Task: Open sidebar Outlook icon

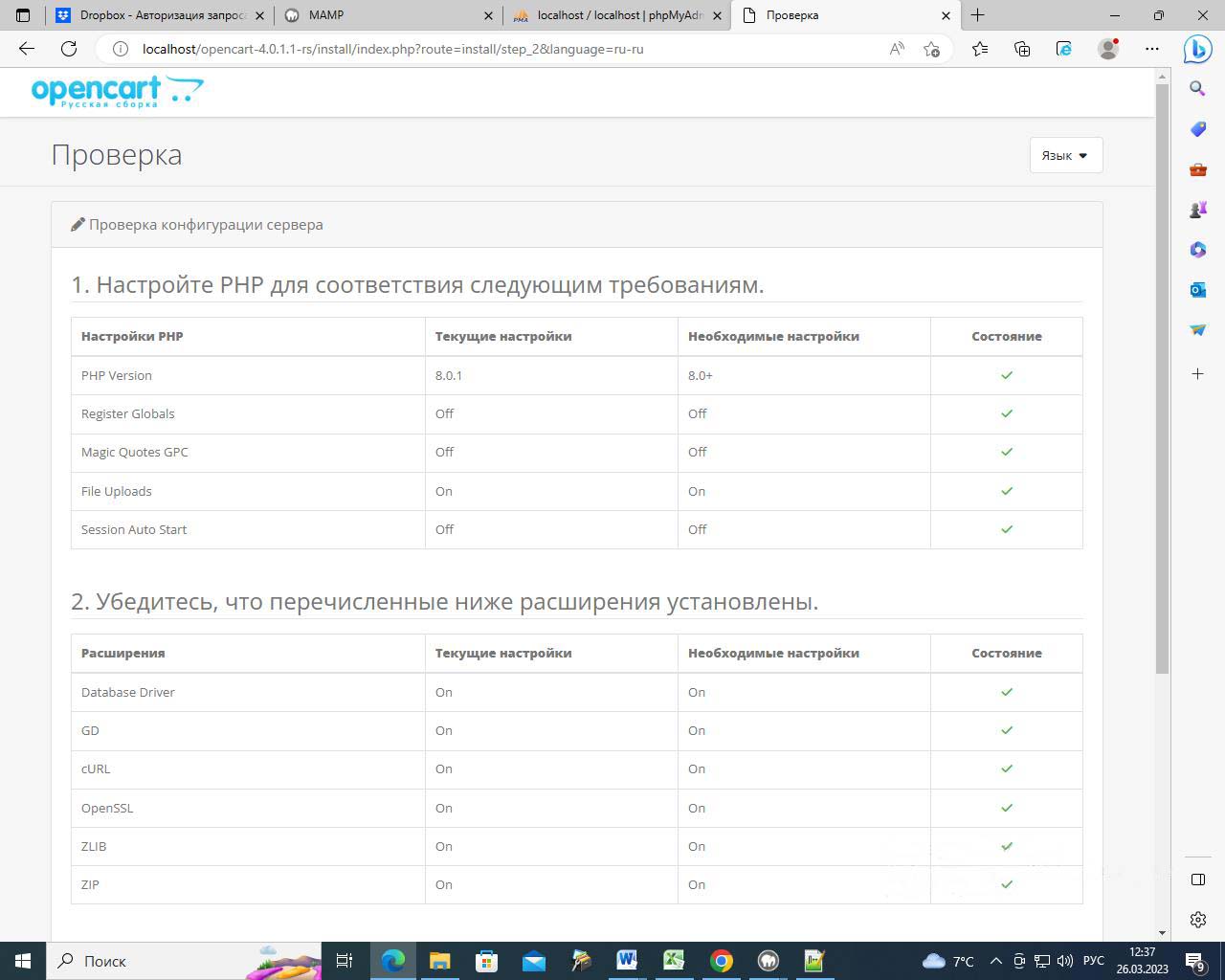Action: pos(1197,289)
